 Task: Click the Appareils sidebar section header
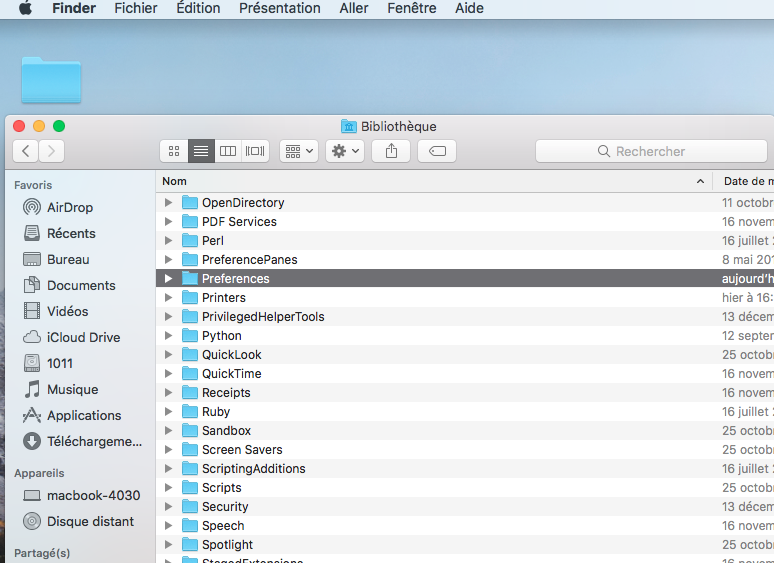(x=39, y=473)
